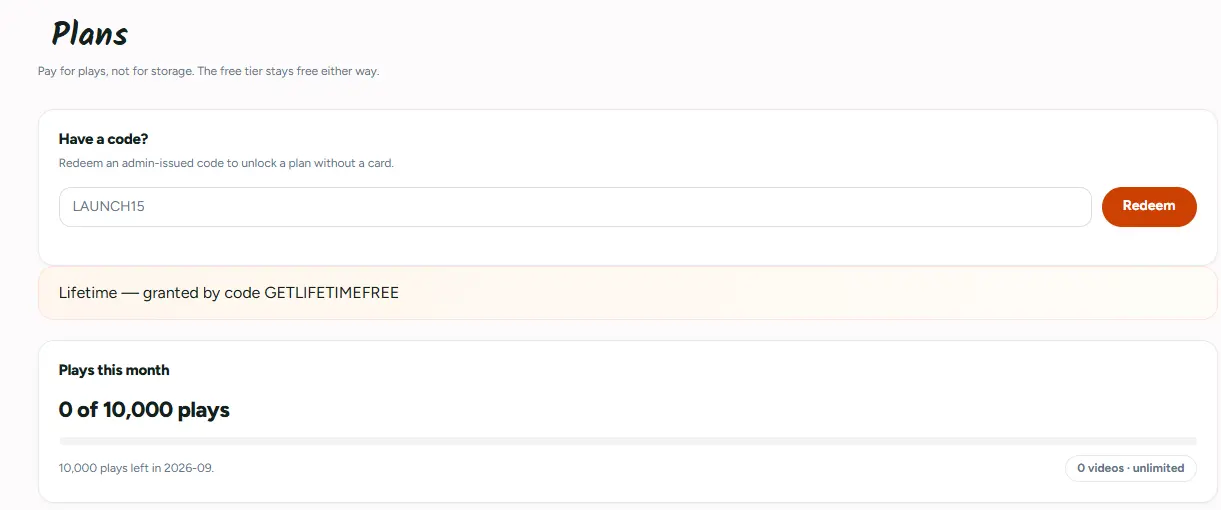
Task: Click the orange Redeem button
Action: [1149, 207]
